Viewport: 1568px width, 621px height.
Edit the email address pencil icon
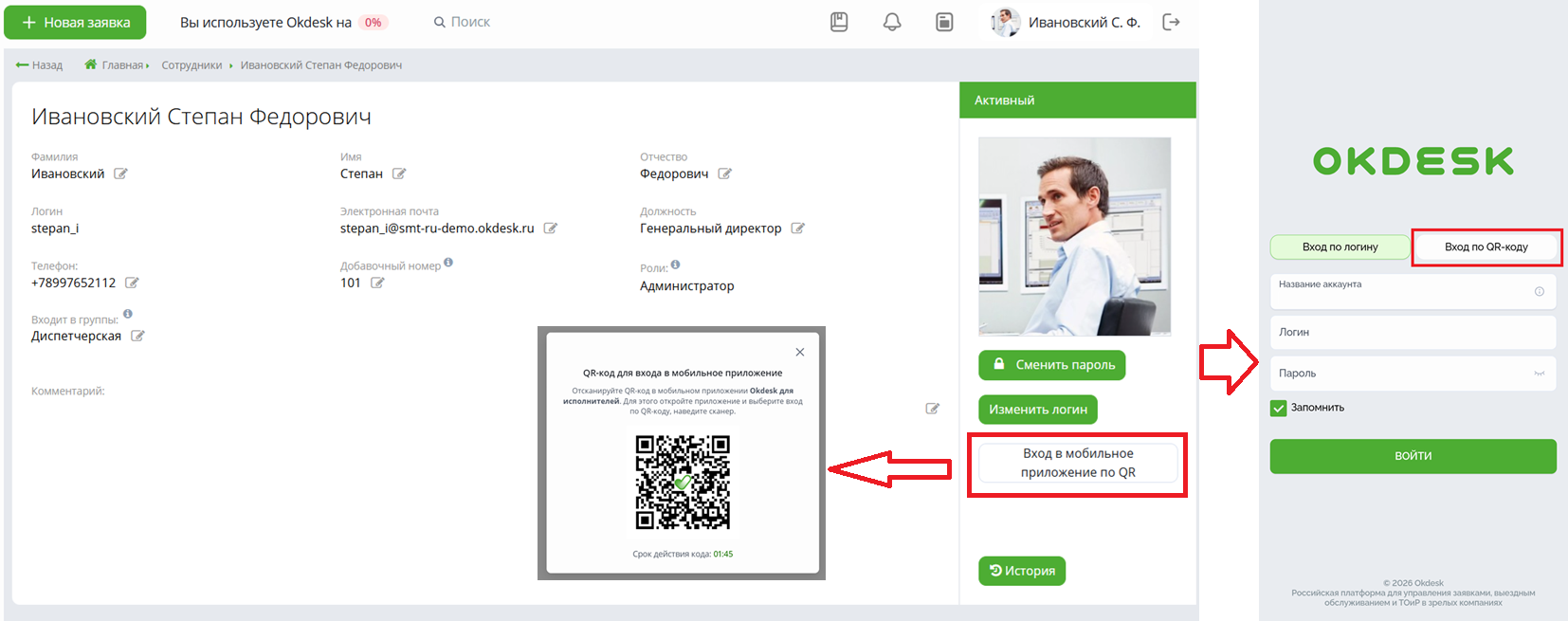[550, 228]
